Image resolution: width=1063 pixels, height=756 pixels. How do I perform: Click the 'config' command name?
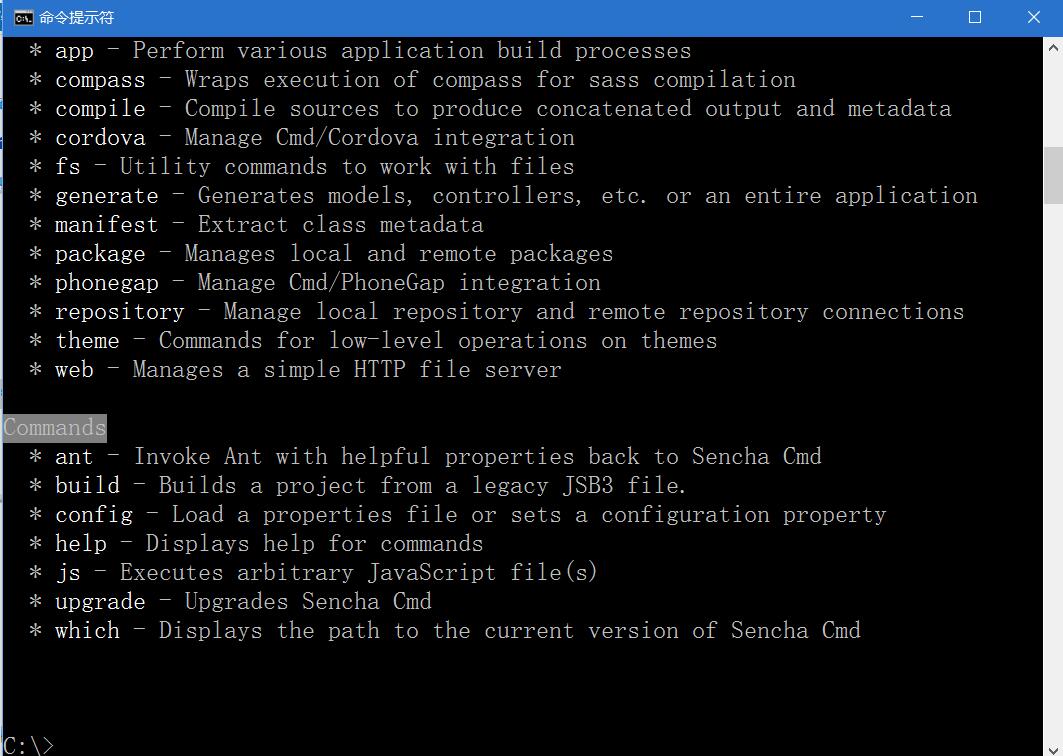pyautogui.click(x=94, y=515)
